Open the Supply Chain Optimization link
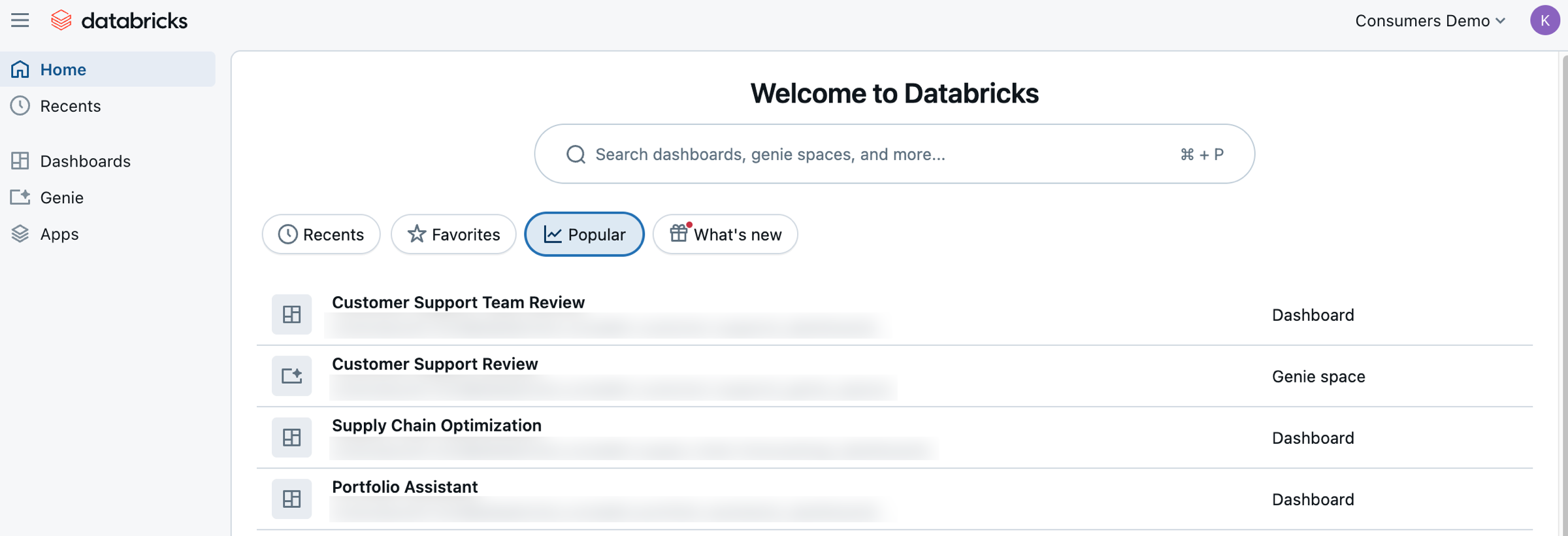The width and height of the screenshot is (1568, 536). click(436, 426)
